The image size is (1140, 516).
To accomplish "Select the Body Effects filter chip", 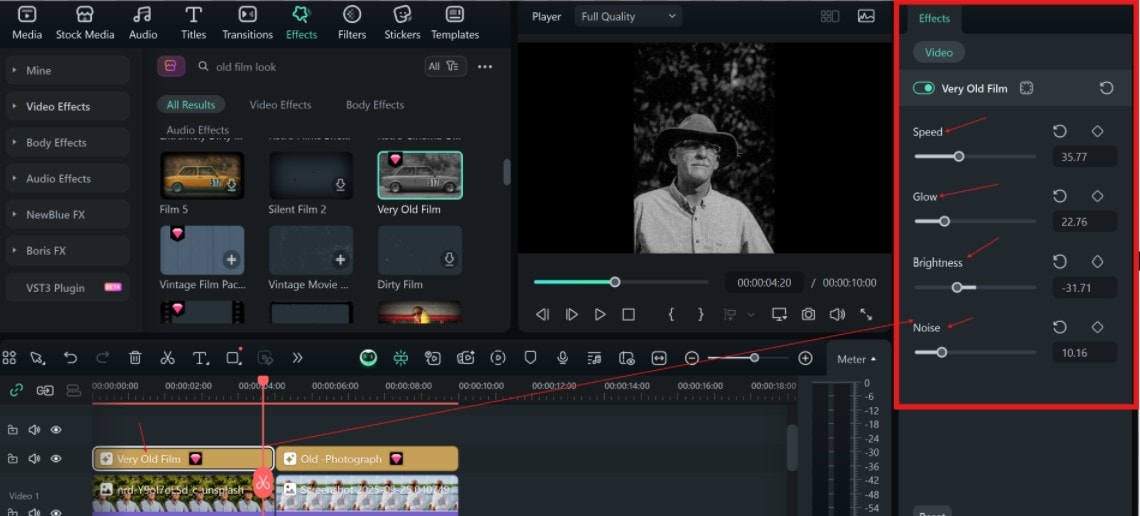I will (x=374, y=105).
